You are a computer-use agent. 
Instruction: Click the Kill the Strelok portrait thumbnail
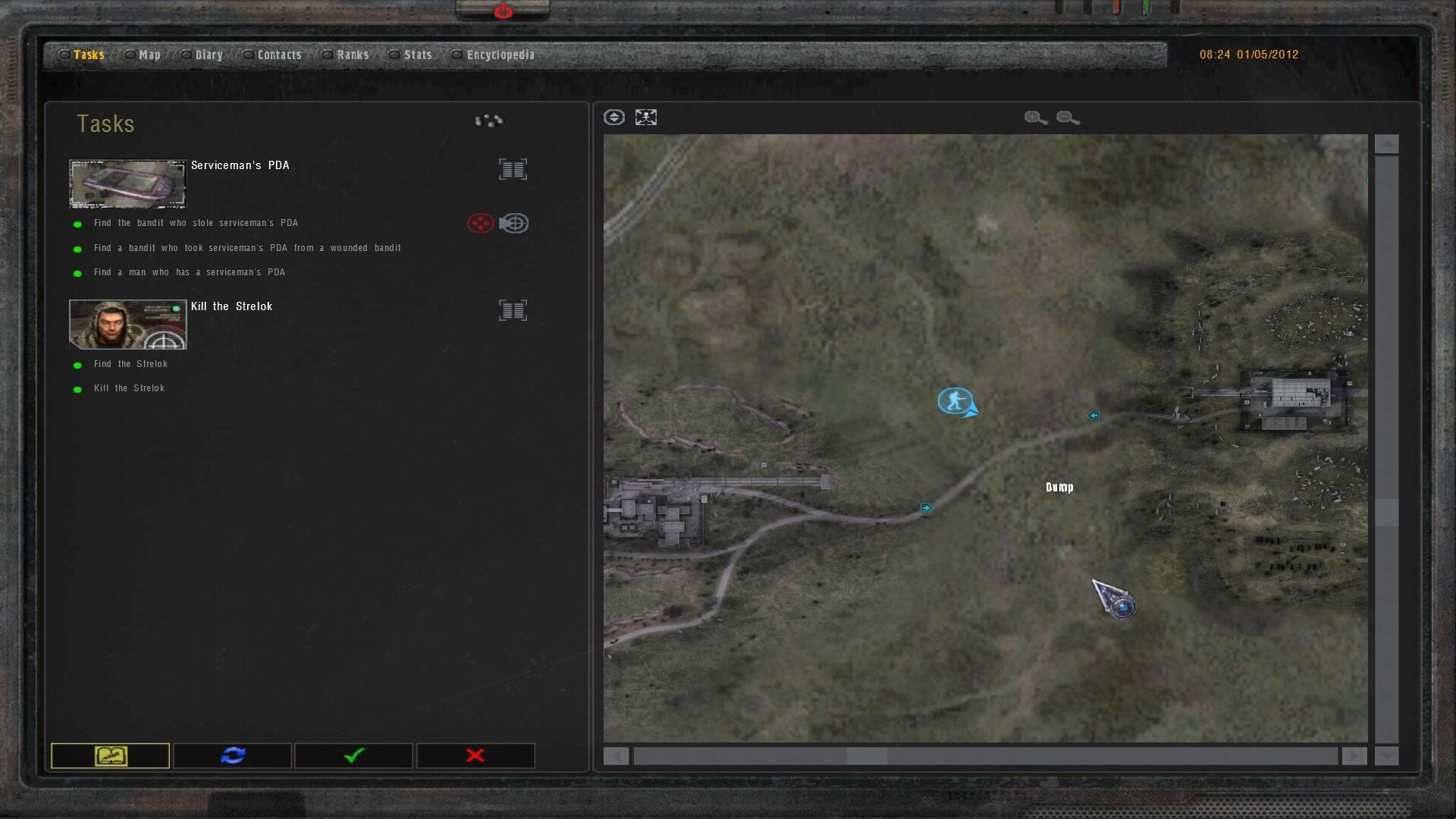[127, 325]
